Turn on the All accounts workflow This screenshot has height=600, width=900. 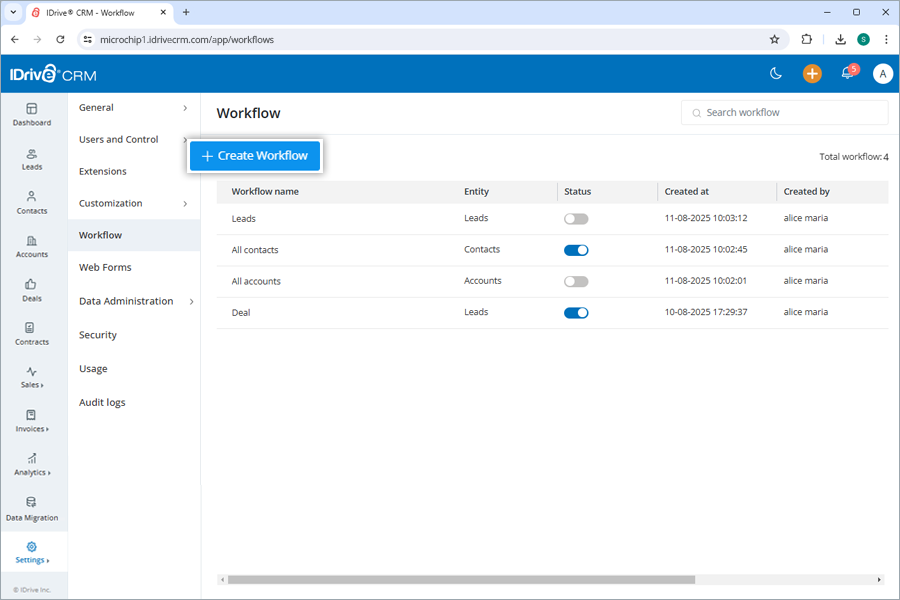(x=575, y=281)
